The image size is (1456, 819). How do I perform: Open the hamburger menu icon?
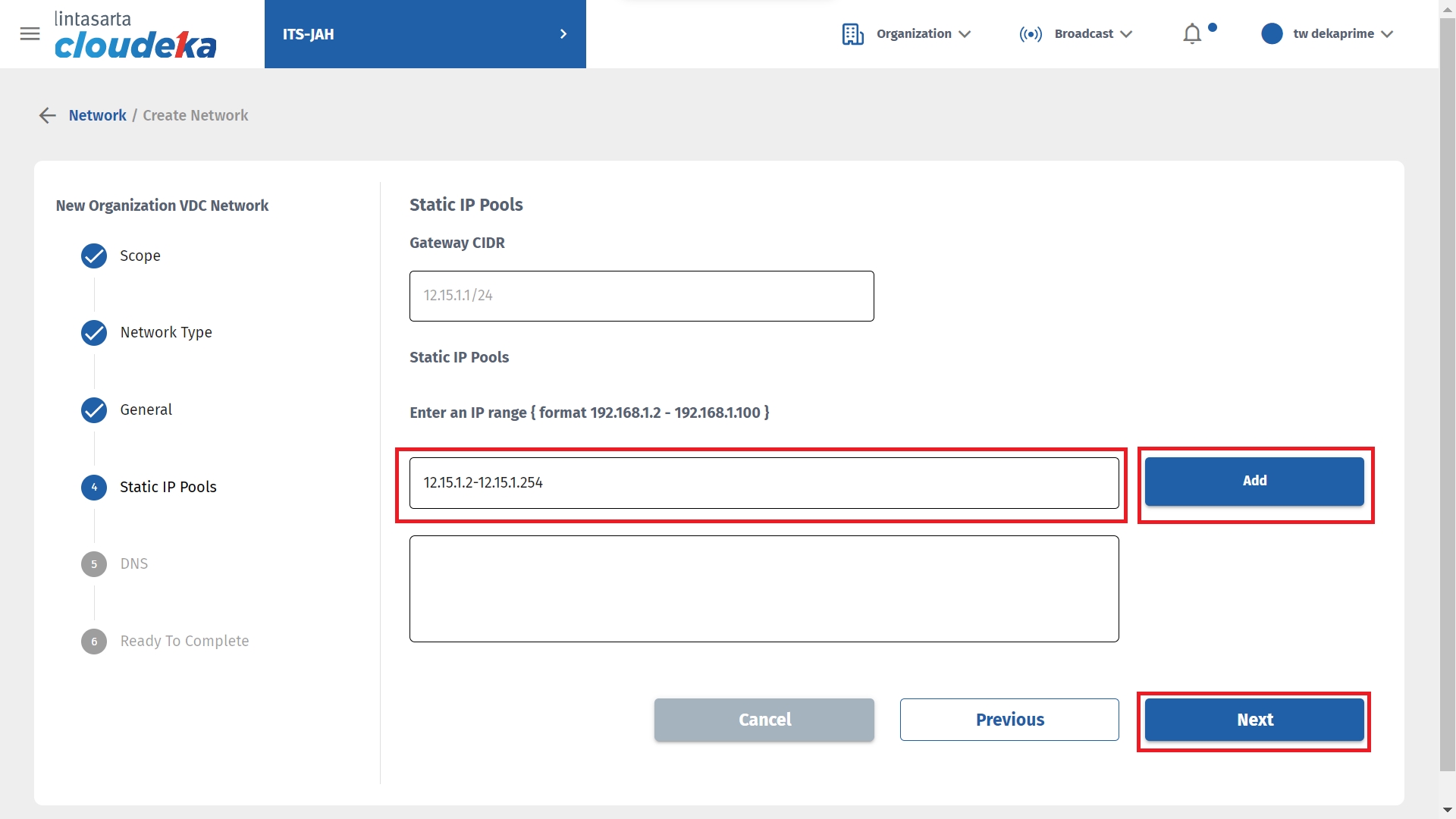30,34
